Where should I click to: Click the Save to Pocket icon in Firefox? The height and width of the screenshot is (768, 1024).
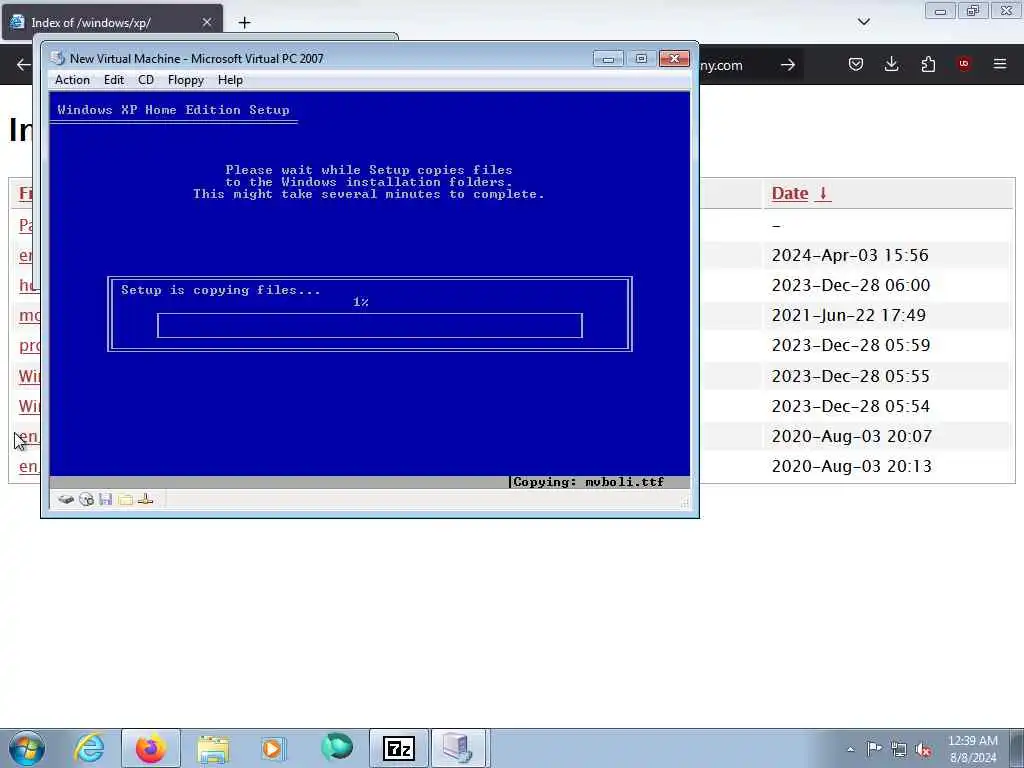click(856, 64)
